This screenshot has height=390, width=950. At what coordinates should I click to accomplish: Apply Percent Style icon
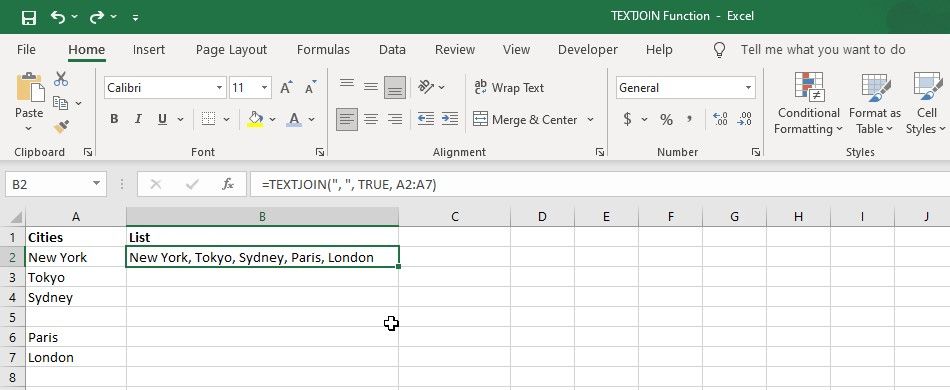(666, 119)
